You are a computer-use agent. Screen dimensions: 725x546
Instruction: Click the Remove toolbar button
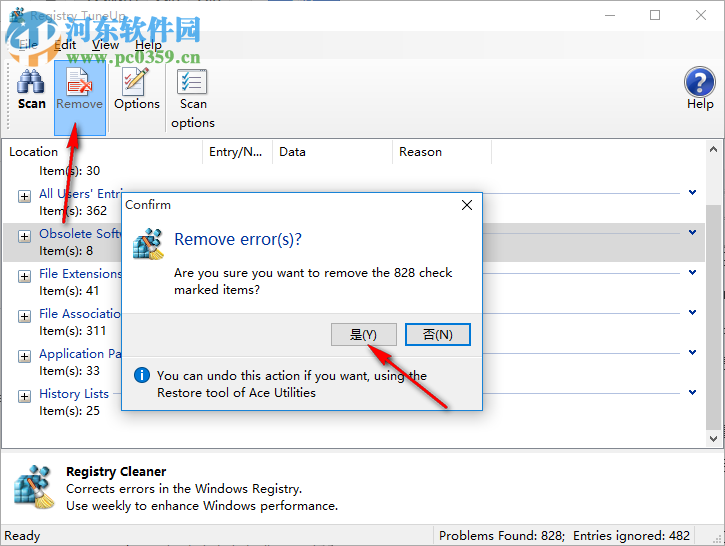click(80, 98)
